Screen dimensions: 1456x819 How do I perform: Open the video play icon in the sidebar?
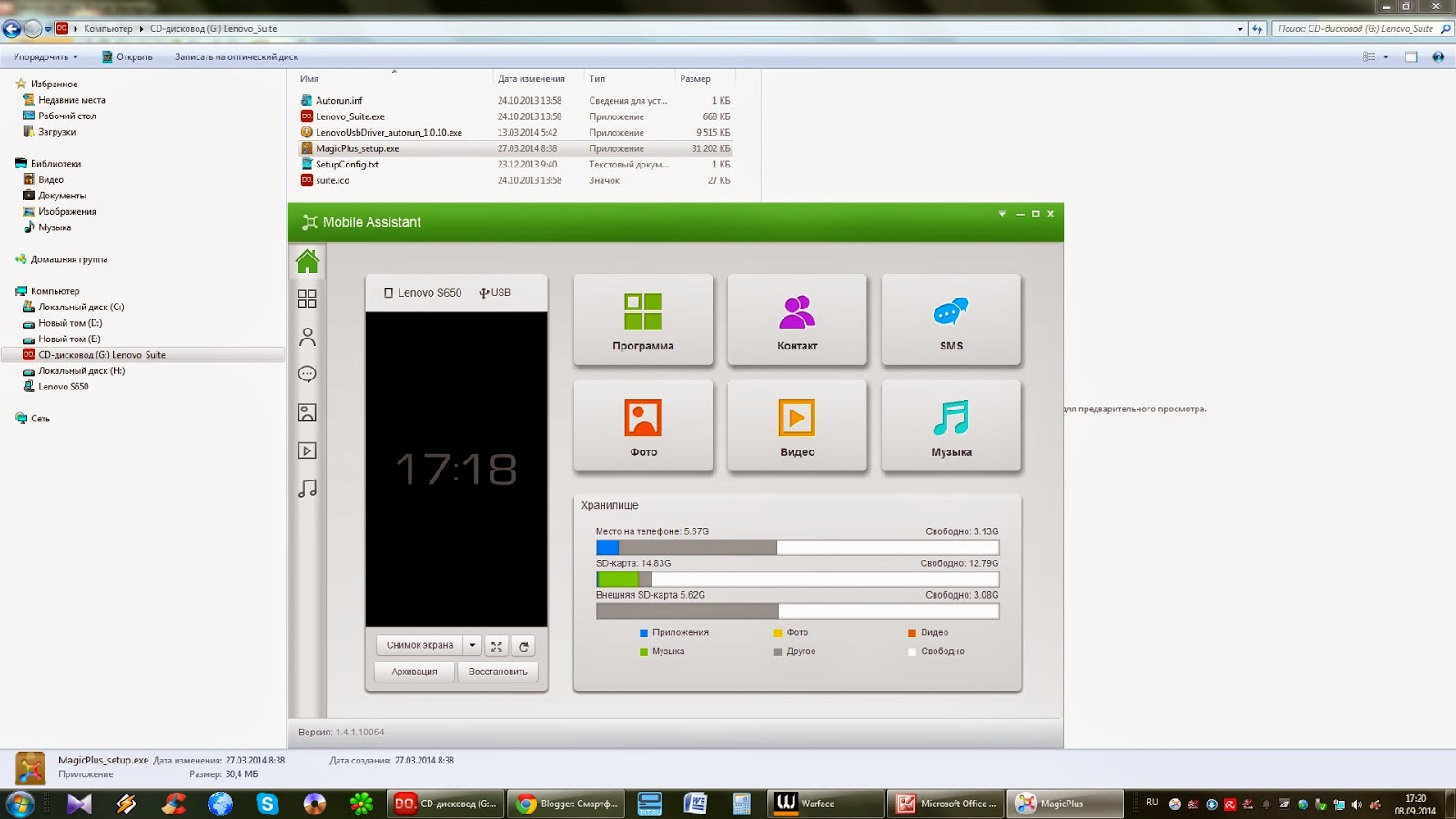pyautogui.click(x=308, y=450)
